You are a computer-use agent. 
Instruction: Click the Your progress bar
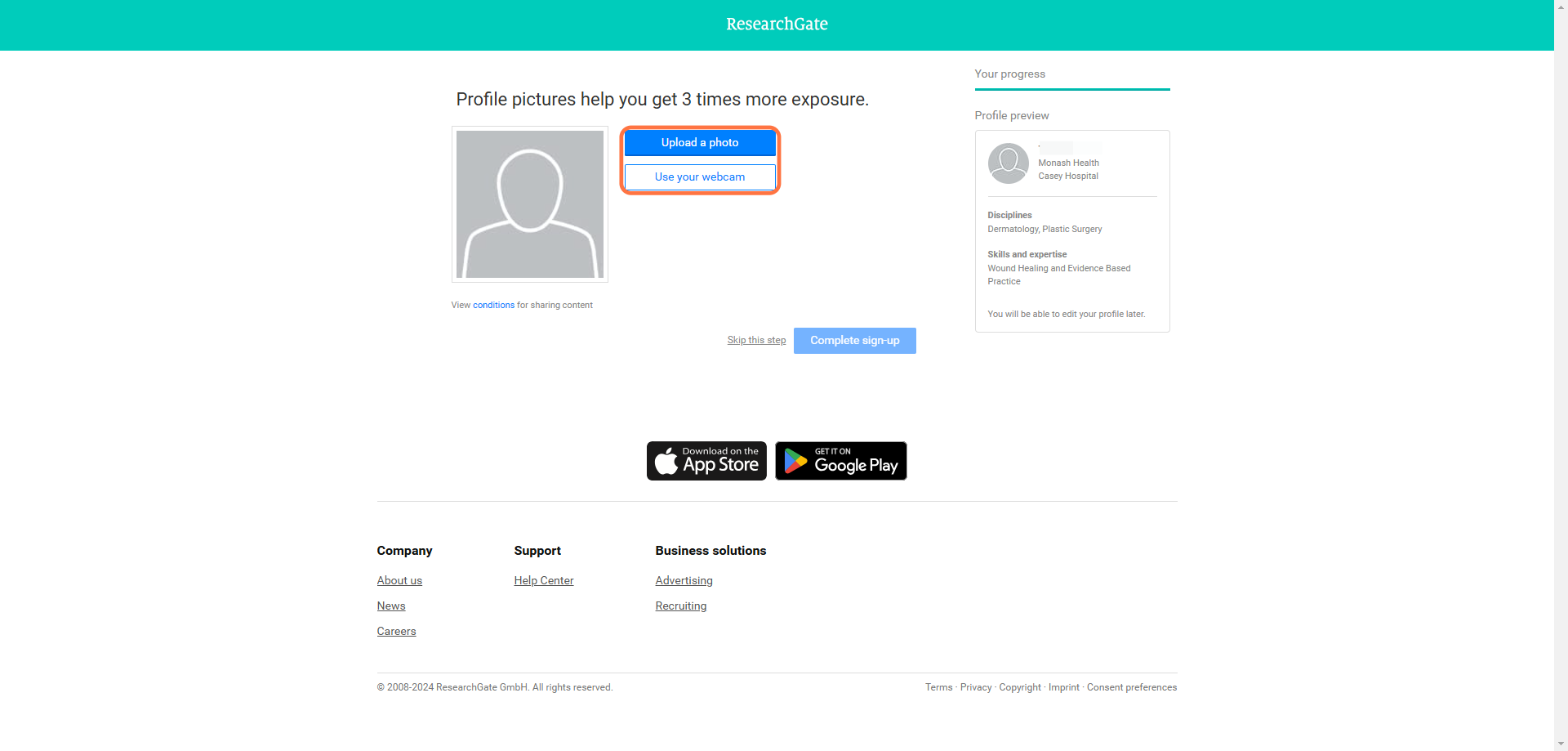pos(1072,89)
